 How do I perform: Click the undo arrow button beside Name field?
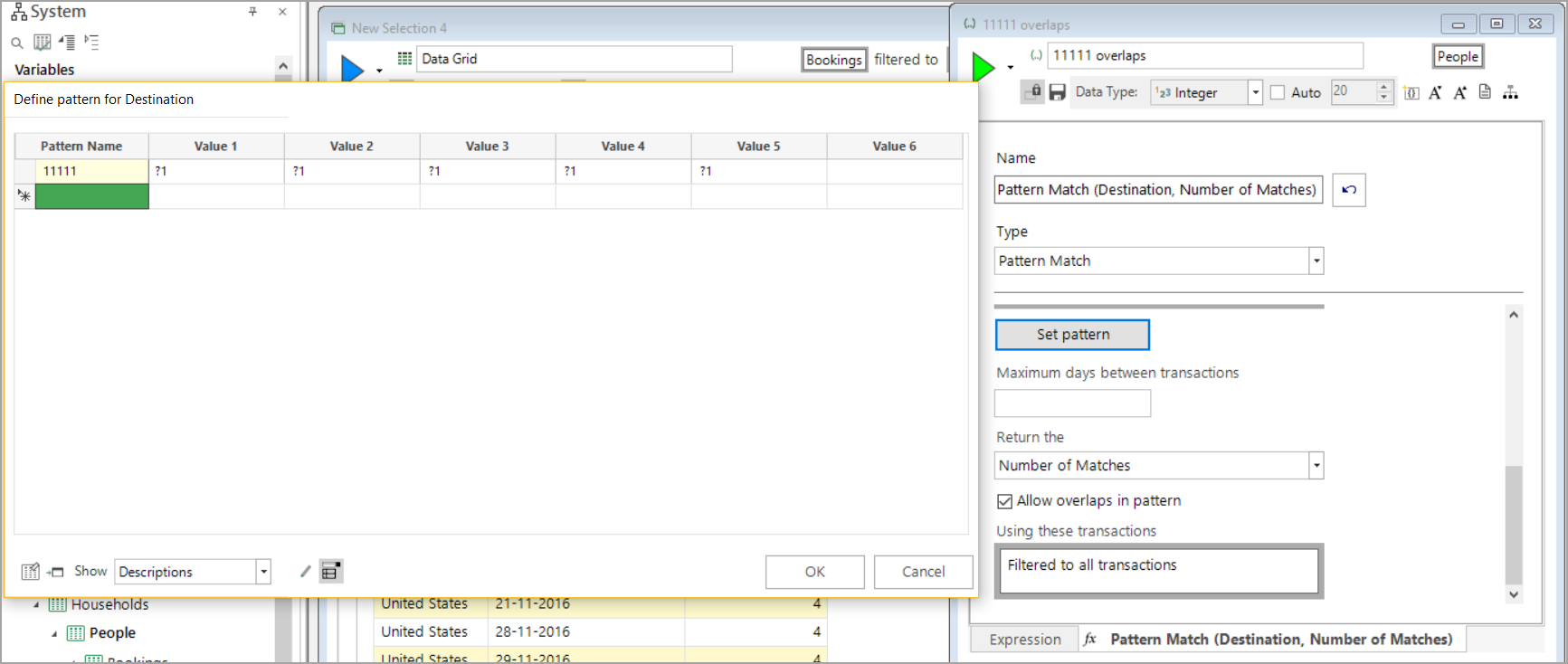1349,190
